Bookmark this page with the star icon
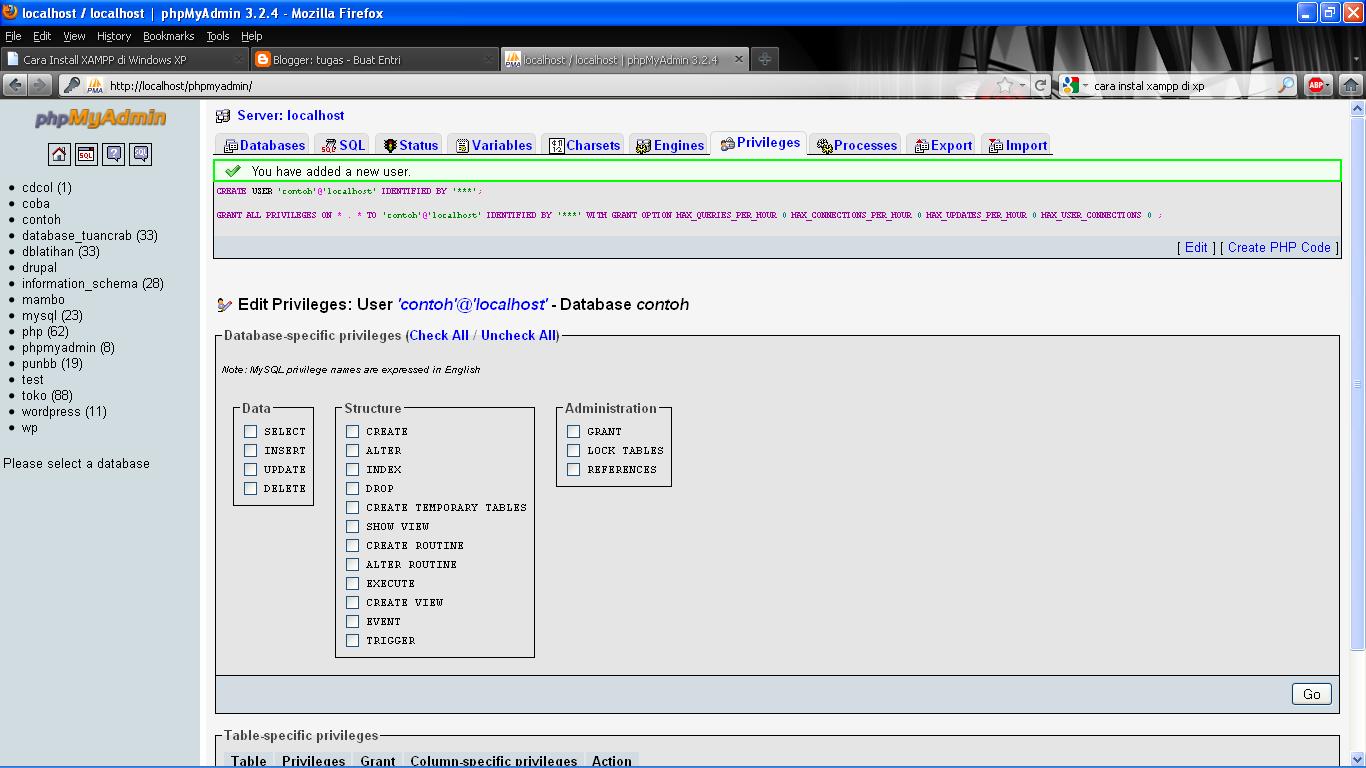 [x=1008, y=85]
